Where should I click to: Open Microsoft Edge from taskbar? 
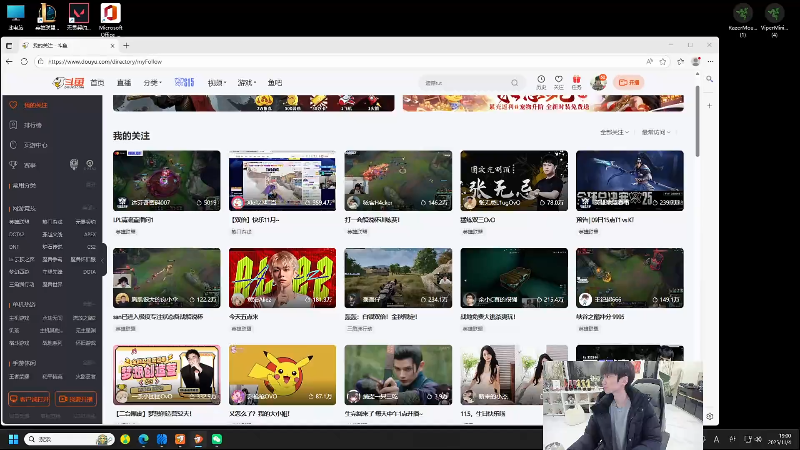pos(143,439)
